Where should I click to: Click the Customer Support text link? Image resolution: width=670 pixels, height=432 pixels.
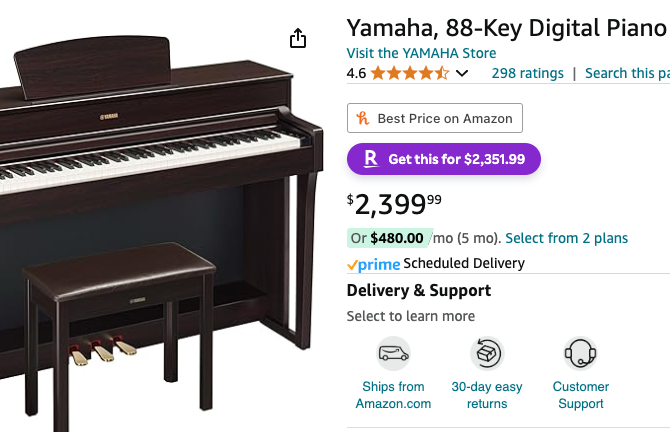pyautogui.click(x=580, y=395)
